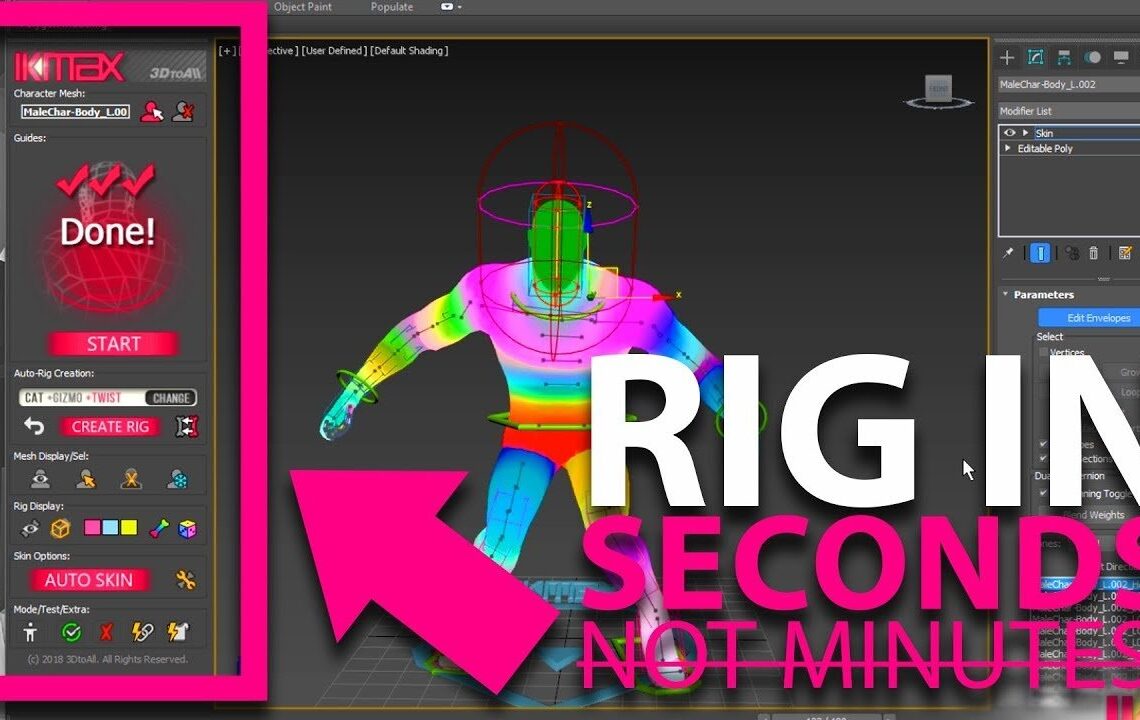Open the skin options wrench tool icon

point(184,578)
